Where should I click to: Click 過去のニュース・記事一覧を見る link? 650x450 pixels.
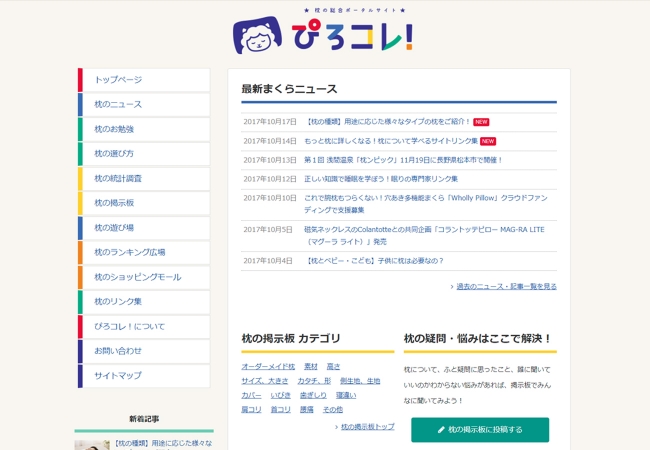(x=507, y=286)
